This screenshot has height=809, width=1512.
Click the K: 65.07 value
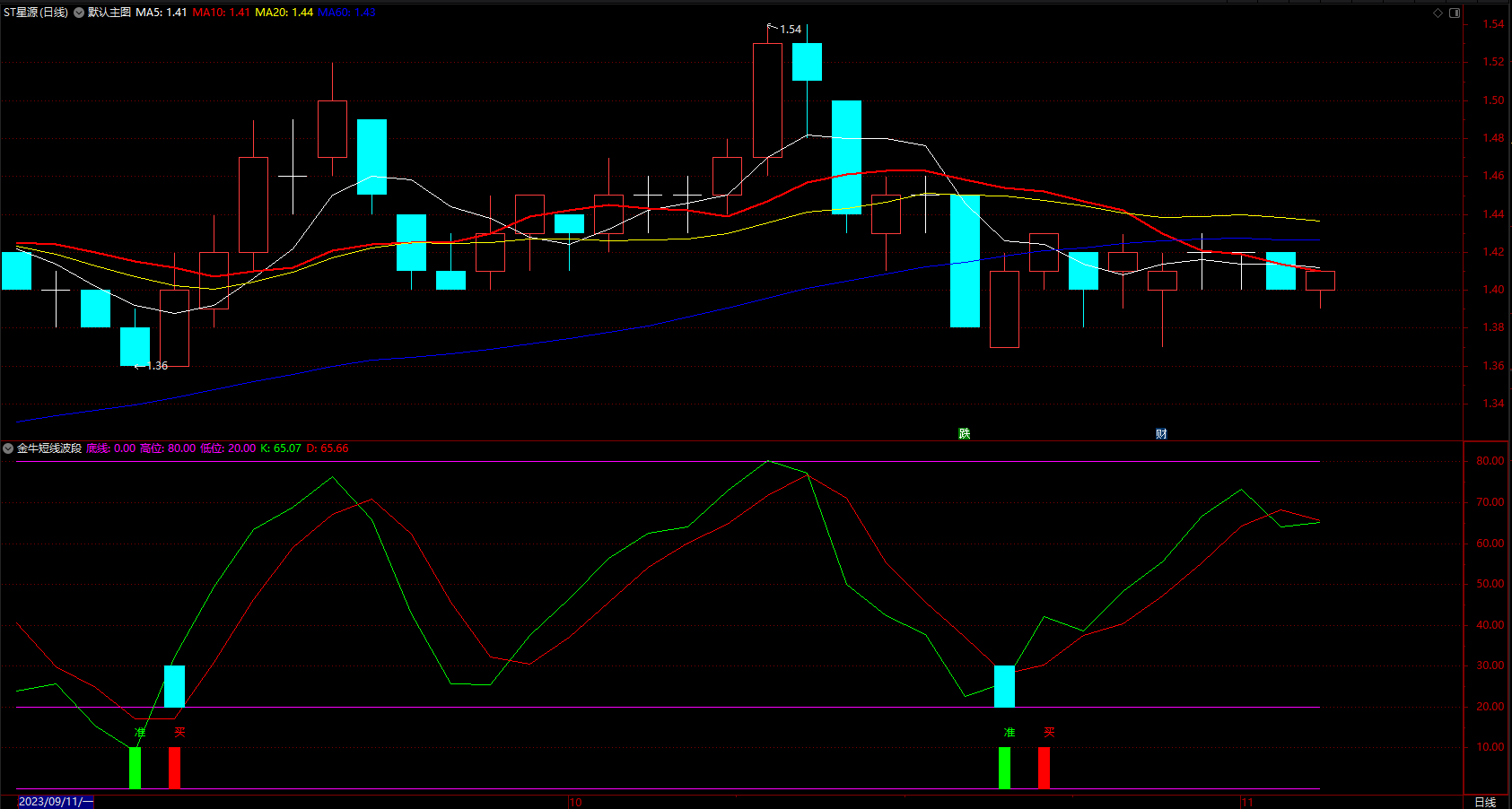click(x=281, y=448)
